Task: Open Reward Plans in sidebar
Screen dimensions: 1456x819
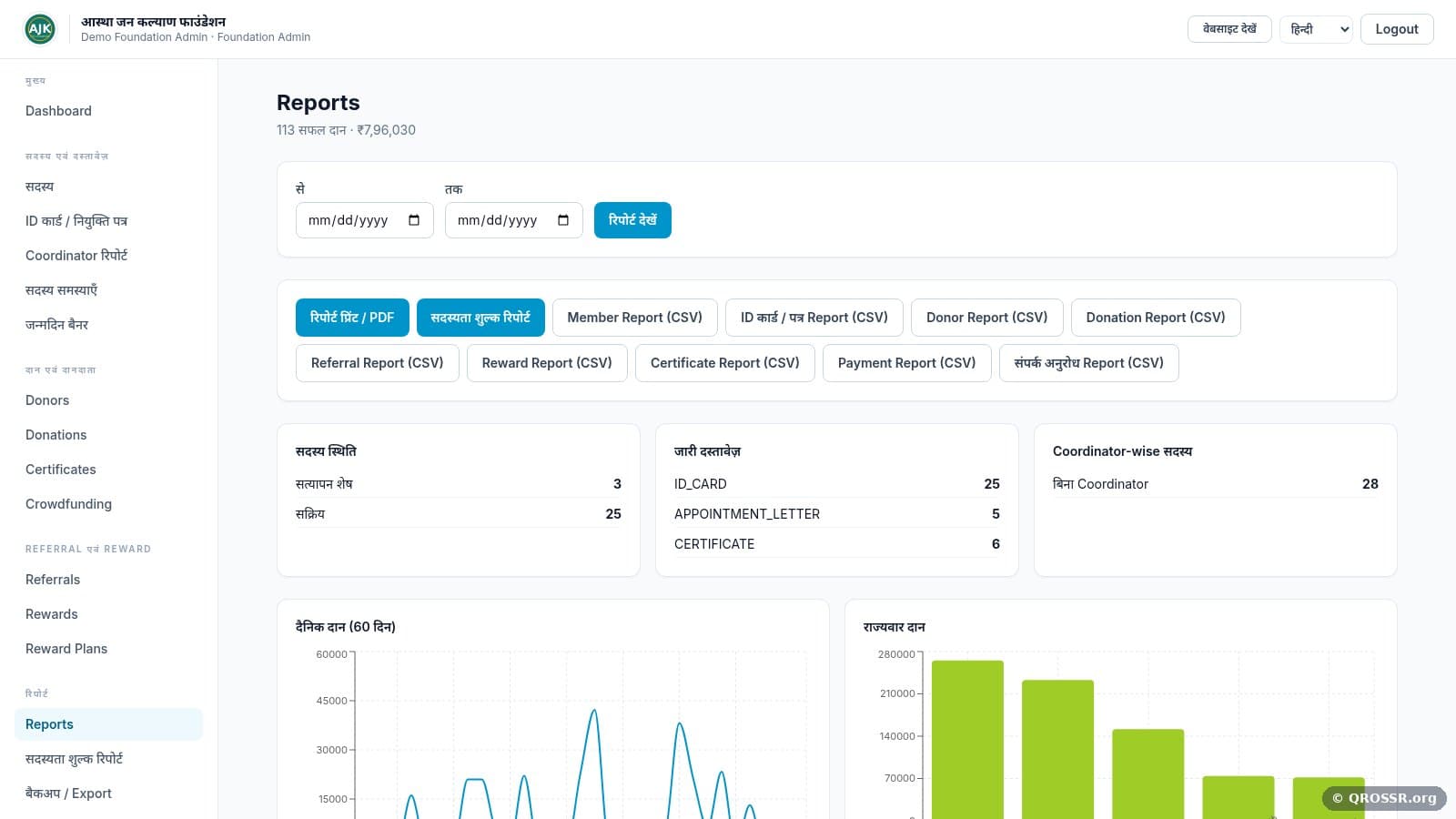Action: click(108, 649)
